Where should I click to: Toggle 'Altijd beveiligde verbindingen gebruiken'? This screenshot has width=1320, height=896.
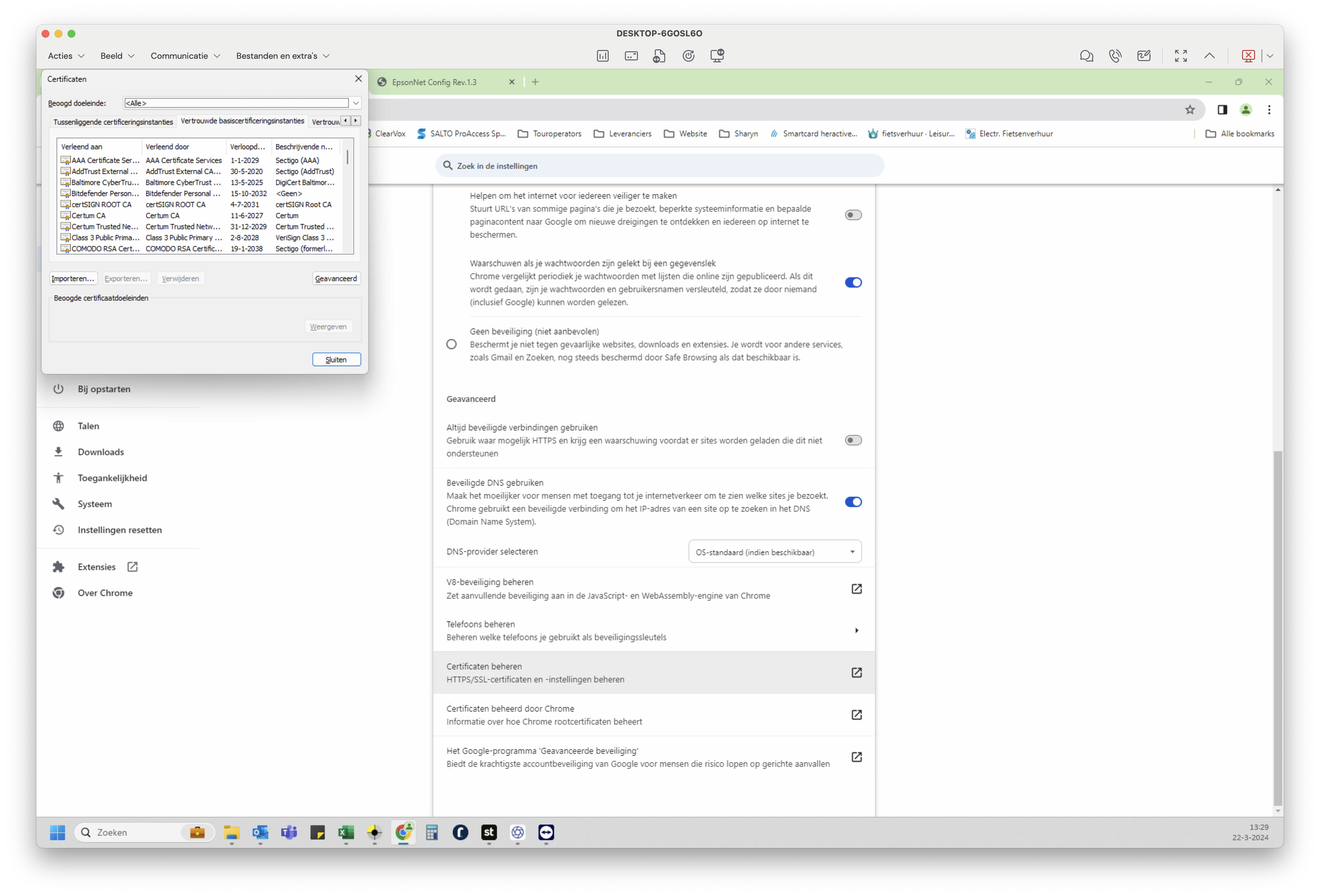tap(853, 440)
